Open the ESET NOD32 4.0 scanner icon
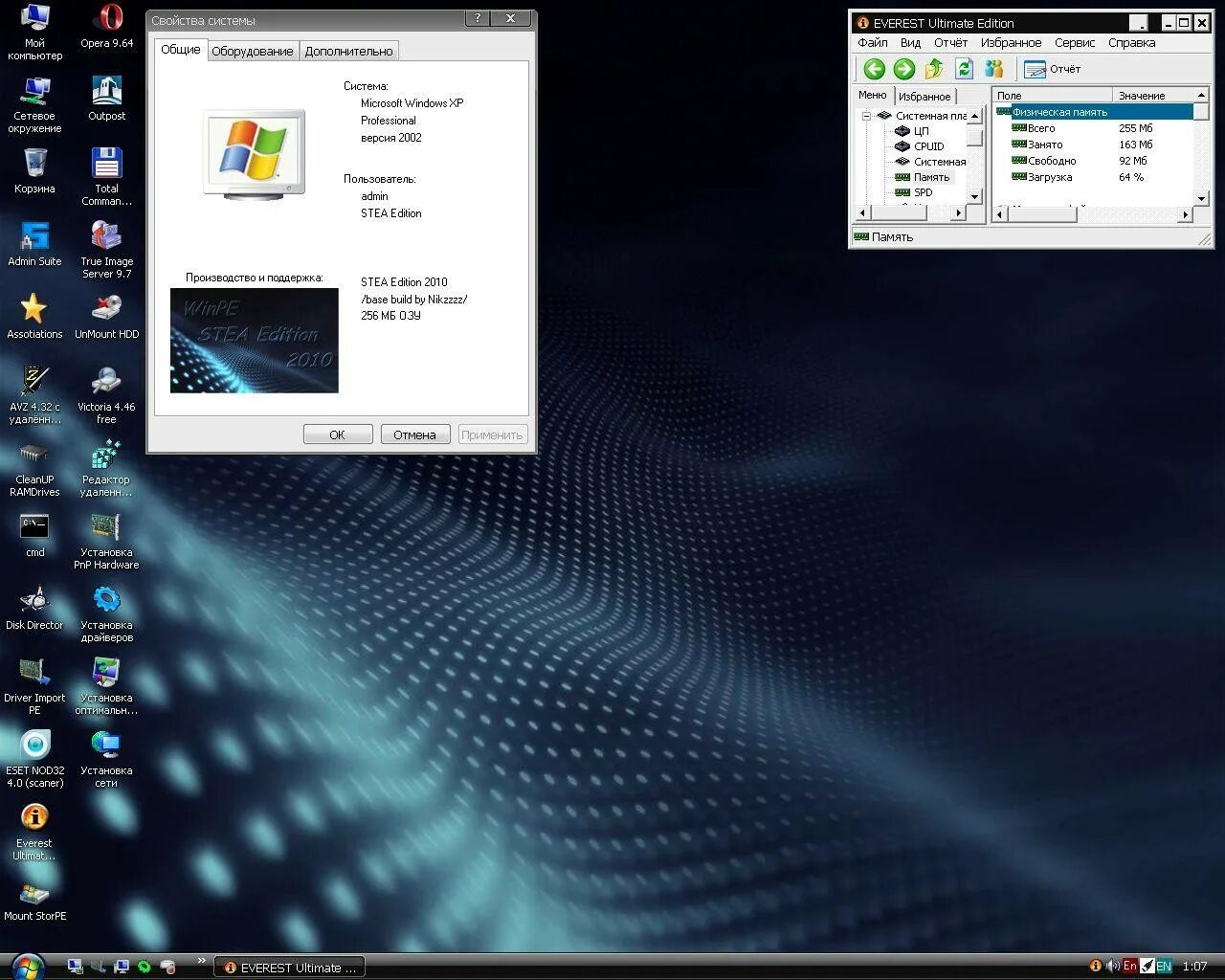1225x980 pixels. pyautogui.click(x=34, y=760)
